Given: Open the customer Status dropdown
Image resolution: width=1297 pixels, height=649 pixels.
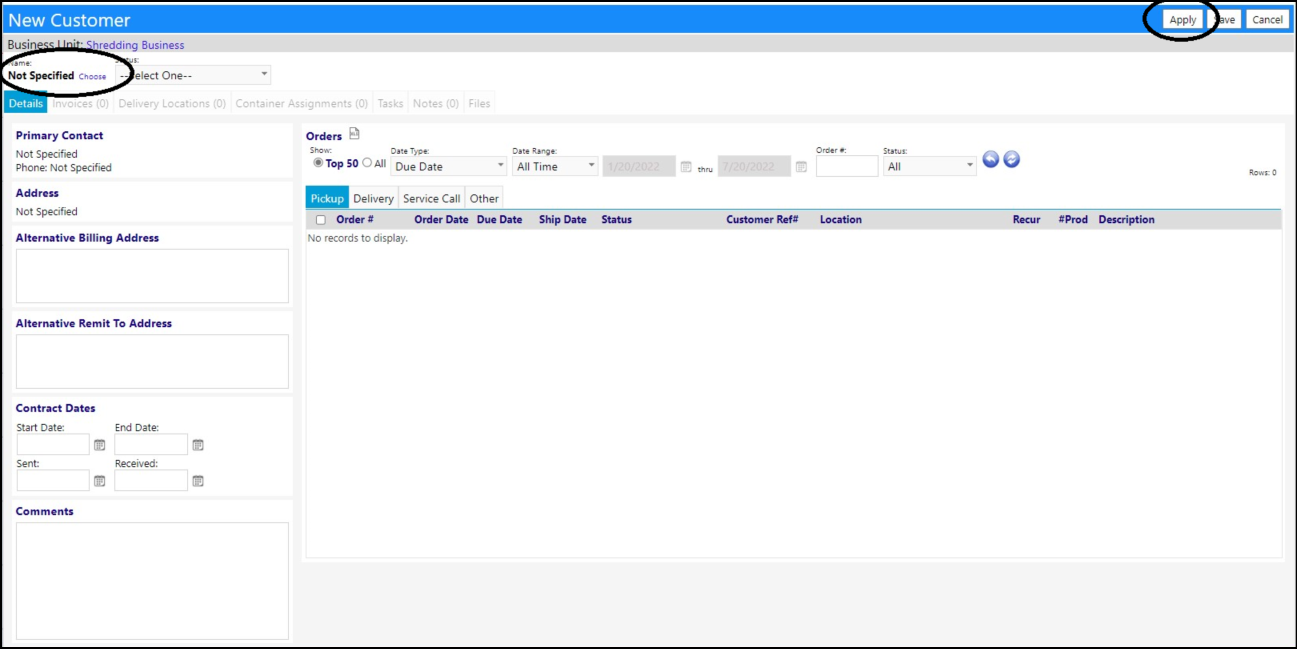Looking at the screenshot, I should [x=193, y=75].
